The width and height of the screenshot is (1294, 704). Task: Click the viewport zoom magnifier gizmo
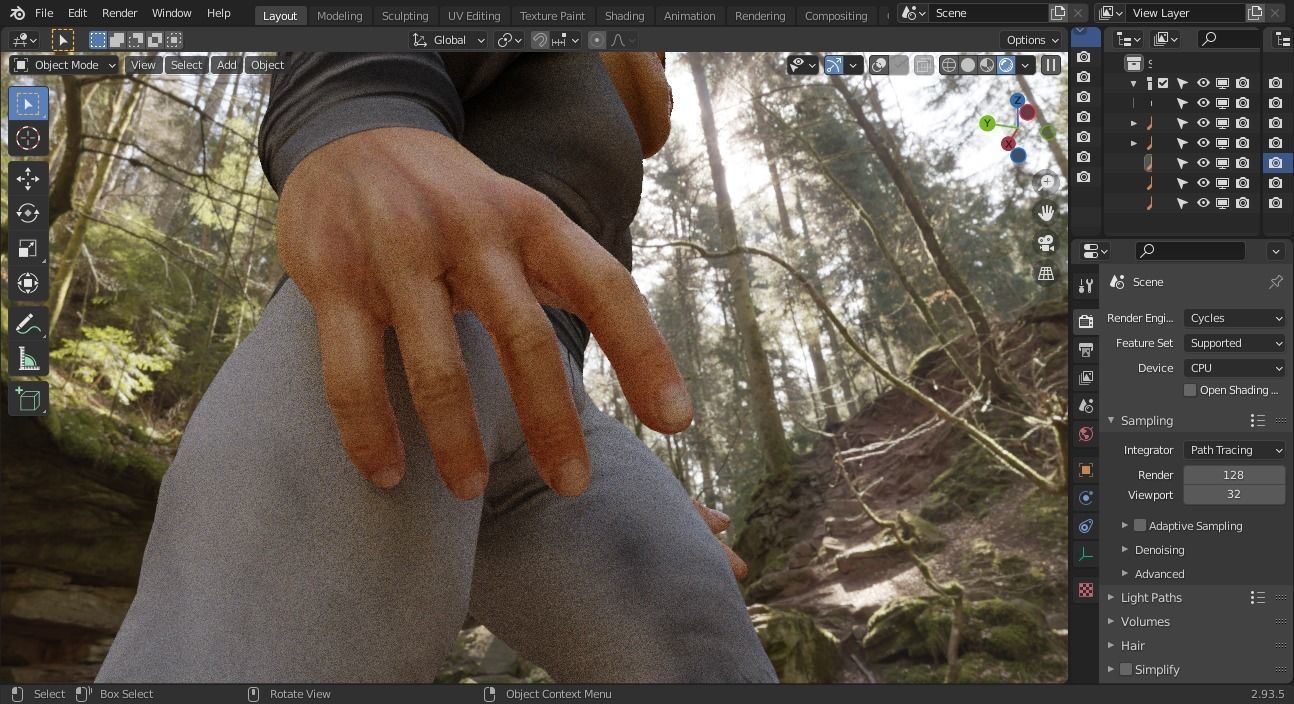coord(1046,182)
